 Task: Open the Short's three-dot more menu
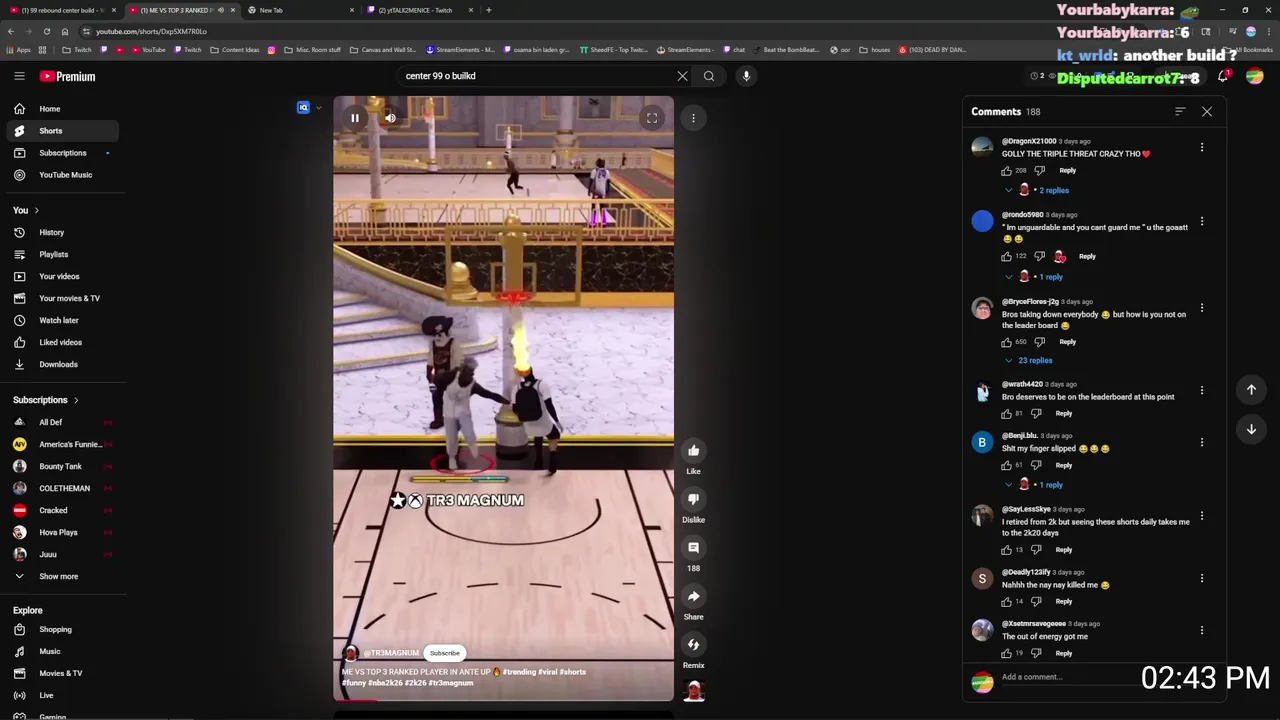click(693, 118)
